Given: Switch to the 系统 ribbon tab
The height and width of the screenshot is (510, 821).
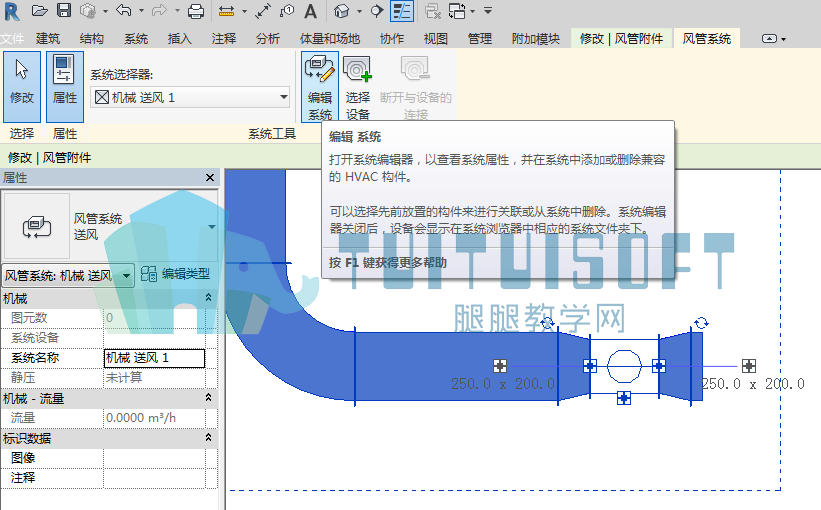Looking at the screenshot, I should tap(136, 39).
